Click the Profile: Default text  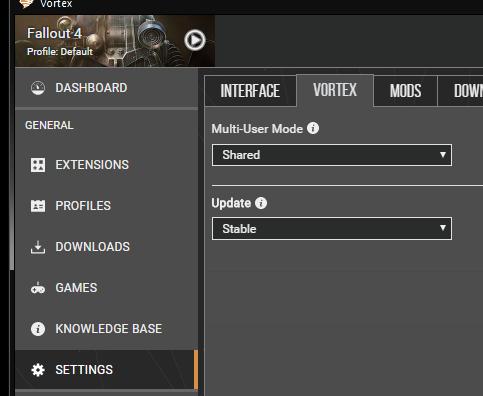[60, 52]
